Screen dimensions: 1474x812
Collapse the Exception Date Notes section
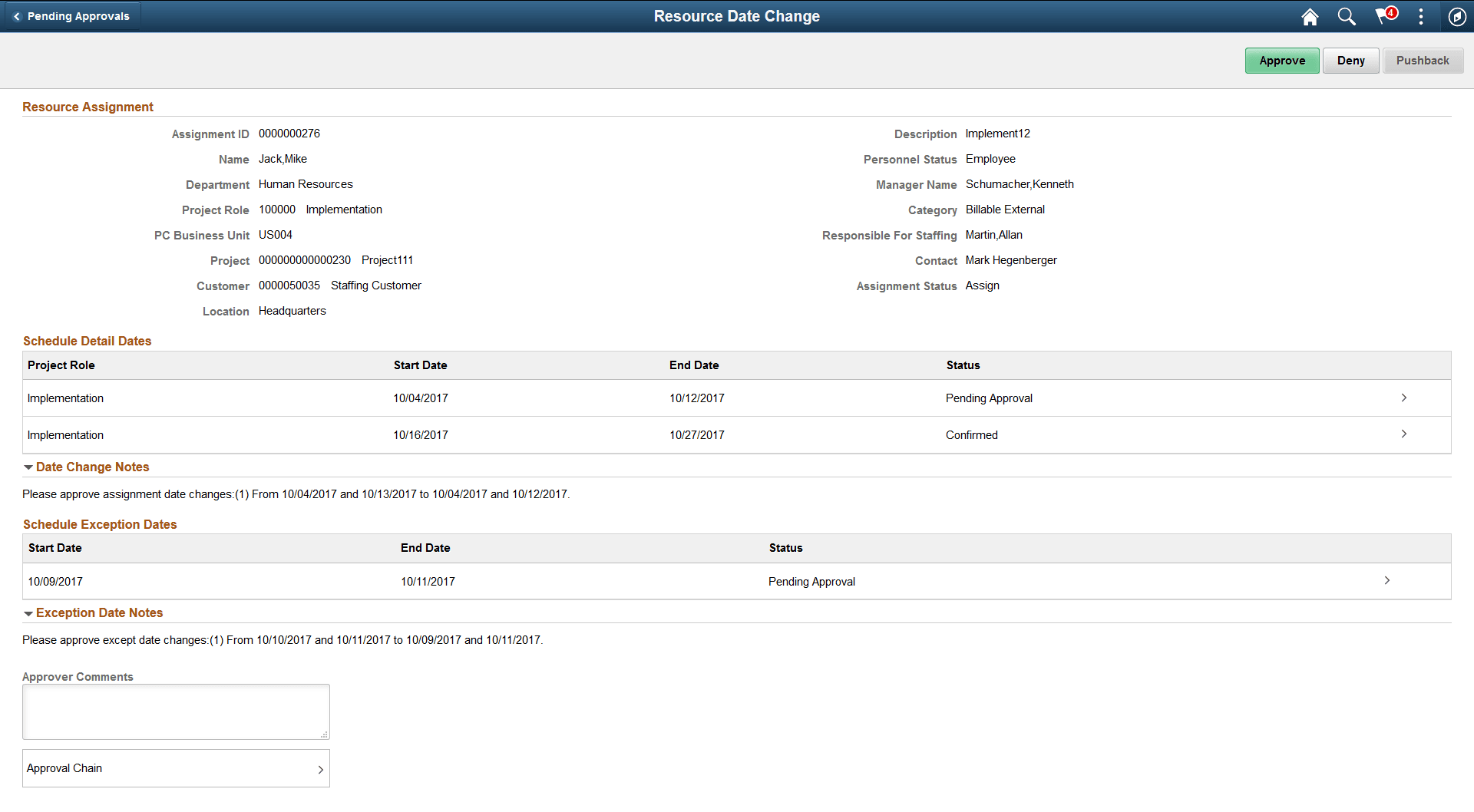(28, 612)
